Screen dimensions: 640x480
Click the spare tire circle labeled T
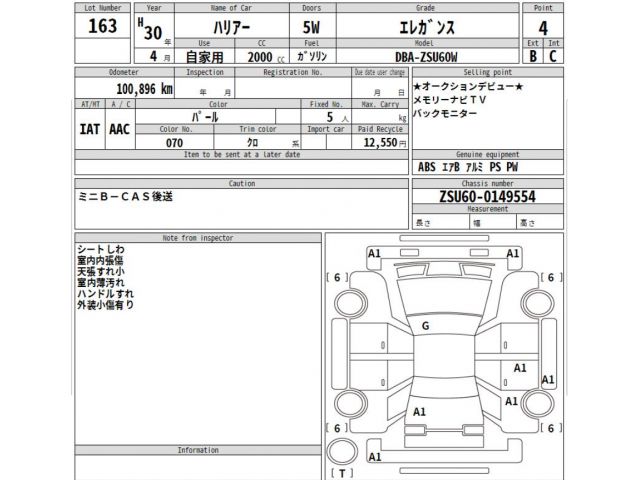(344, 452)
